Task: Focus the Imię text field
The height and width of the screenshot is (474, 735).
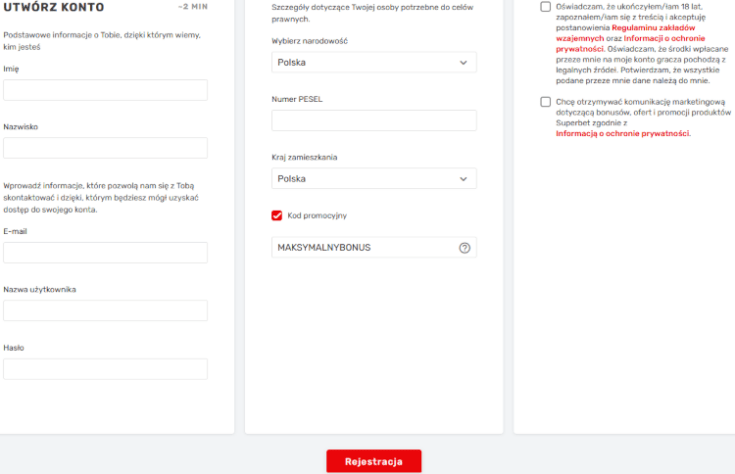Action: pyautogui.click(x=105, y=90)
